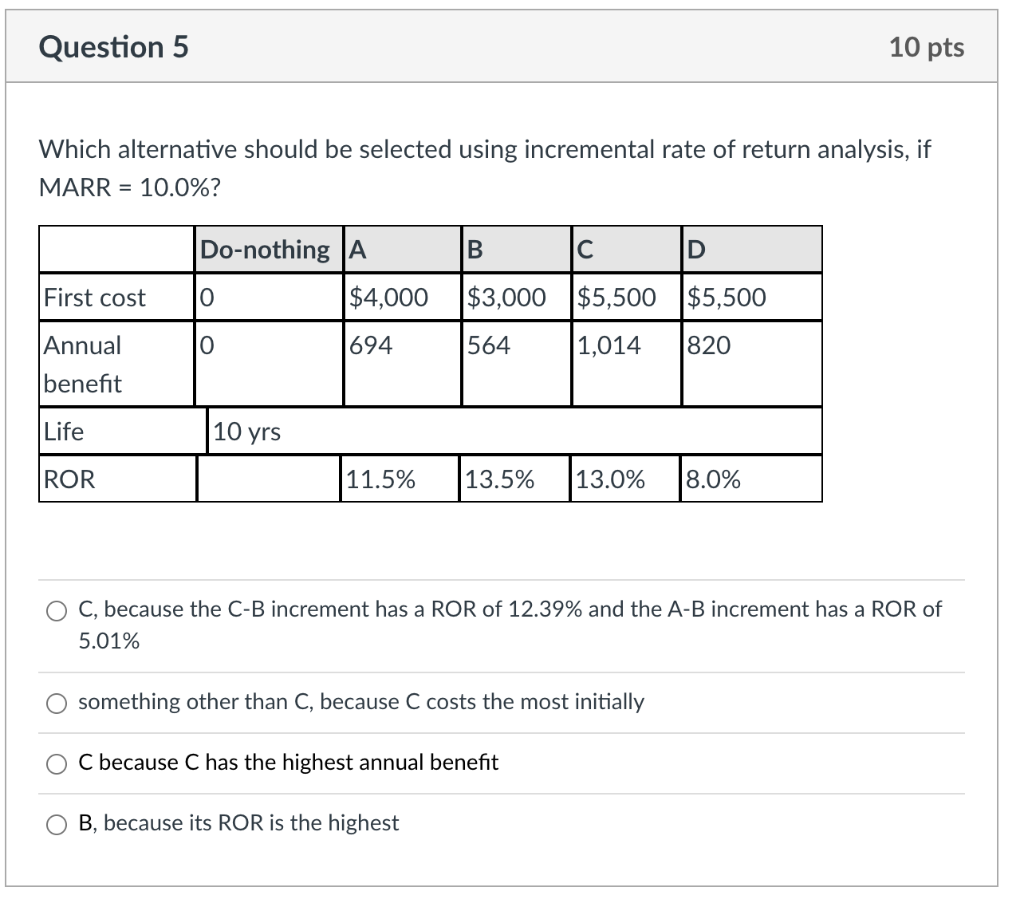The image size is (1024, 903).
Task: Click column header C in the table
Action: point(584,250)
